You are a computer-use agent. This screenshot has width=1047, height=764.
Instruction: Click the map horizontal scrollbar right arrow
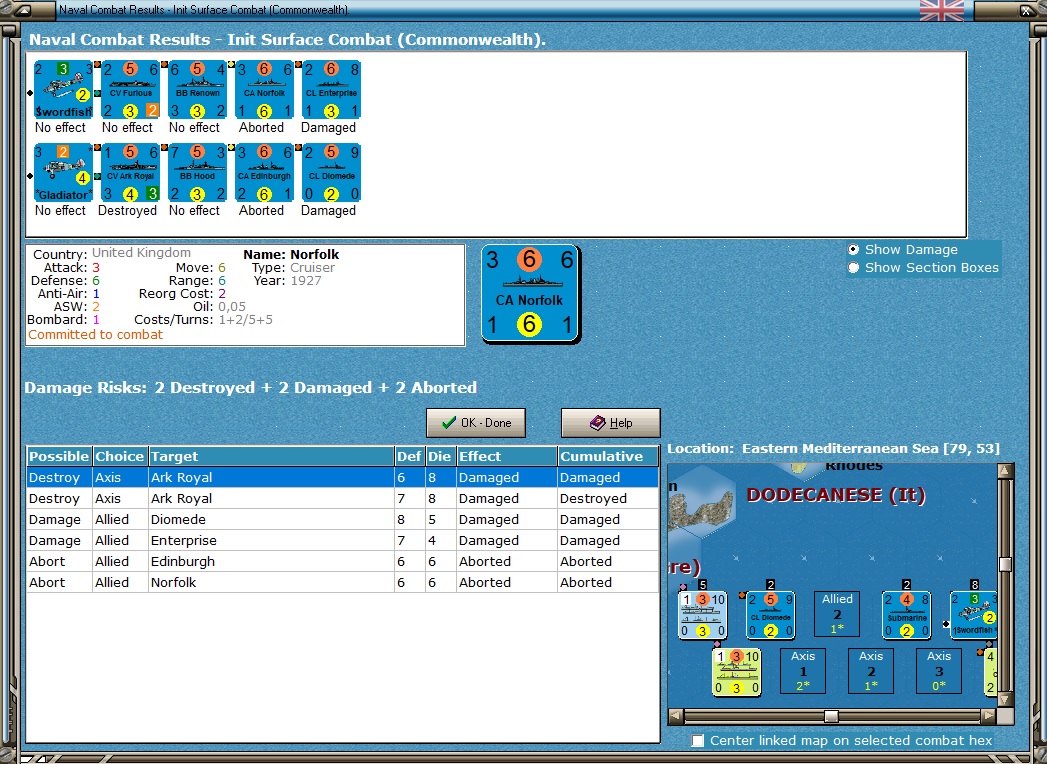point(989,716)
